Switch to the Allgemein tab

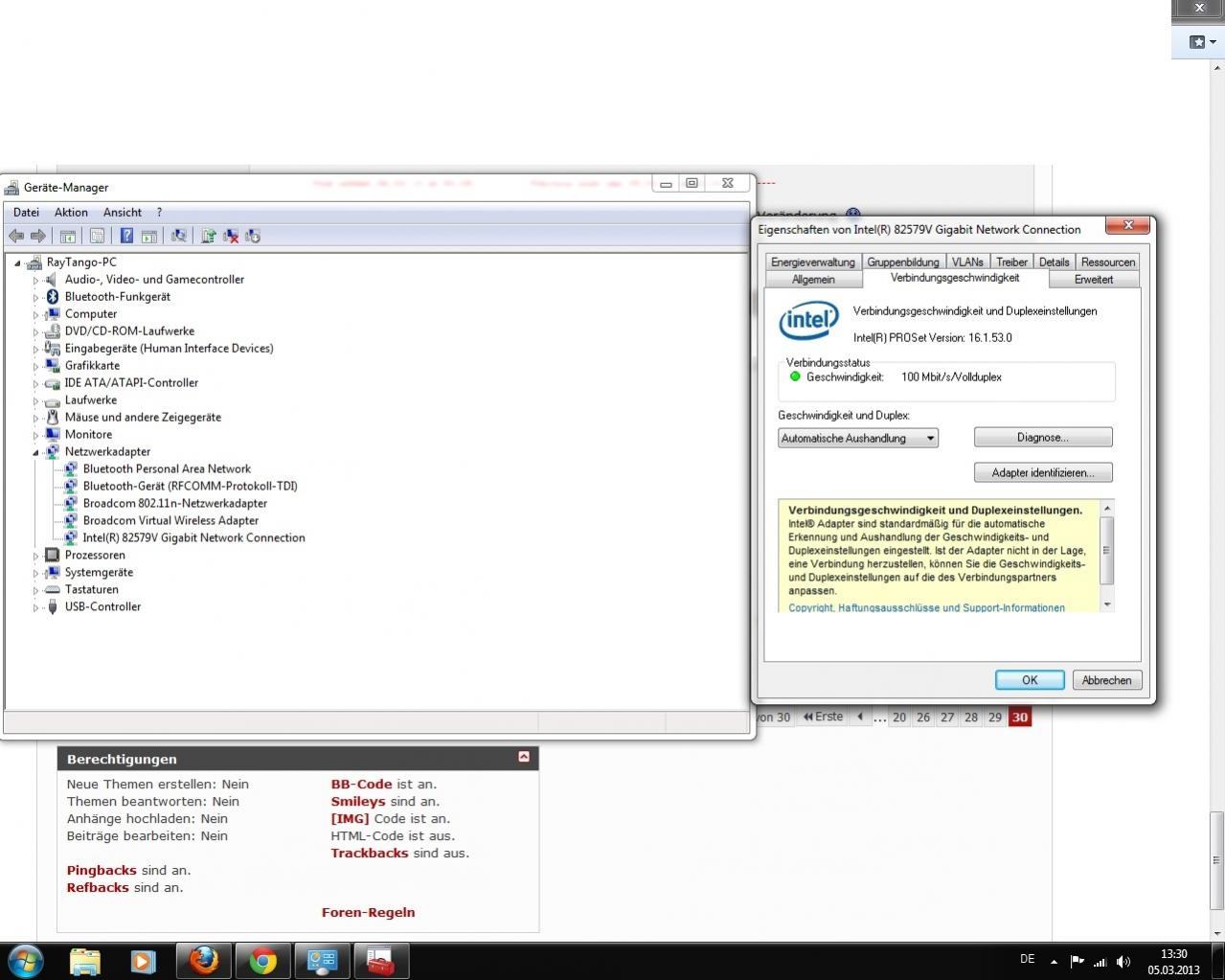click(814, 279)
